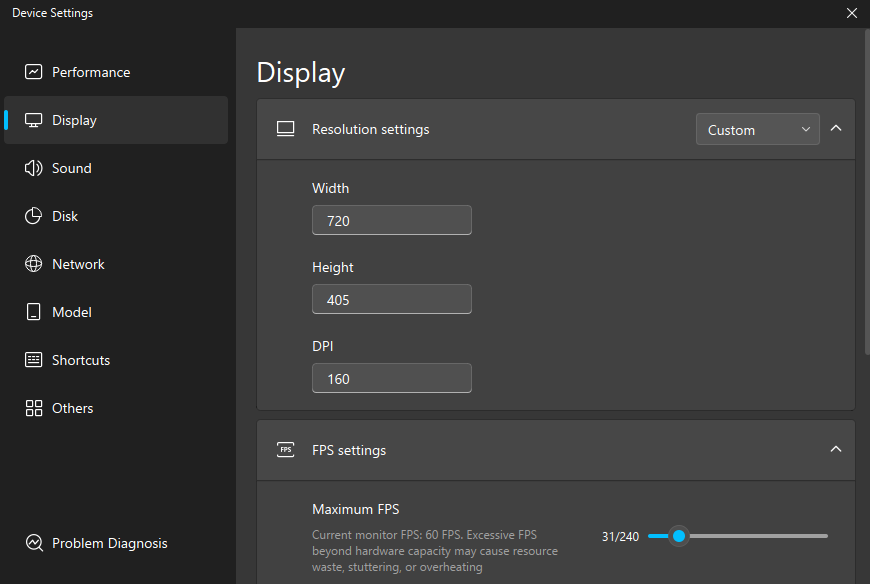This screenshot has height=584, width=870.
Task: Click the settings panel vertical scrollbar
Action: click(x=867, y=191)
